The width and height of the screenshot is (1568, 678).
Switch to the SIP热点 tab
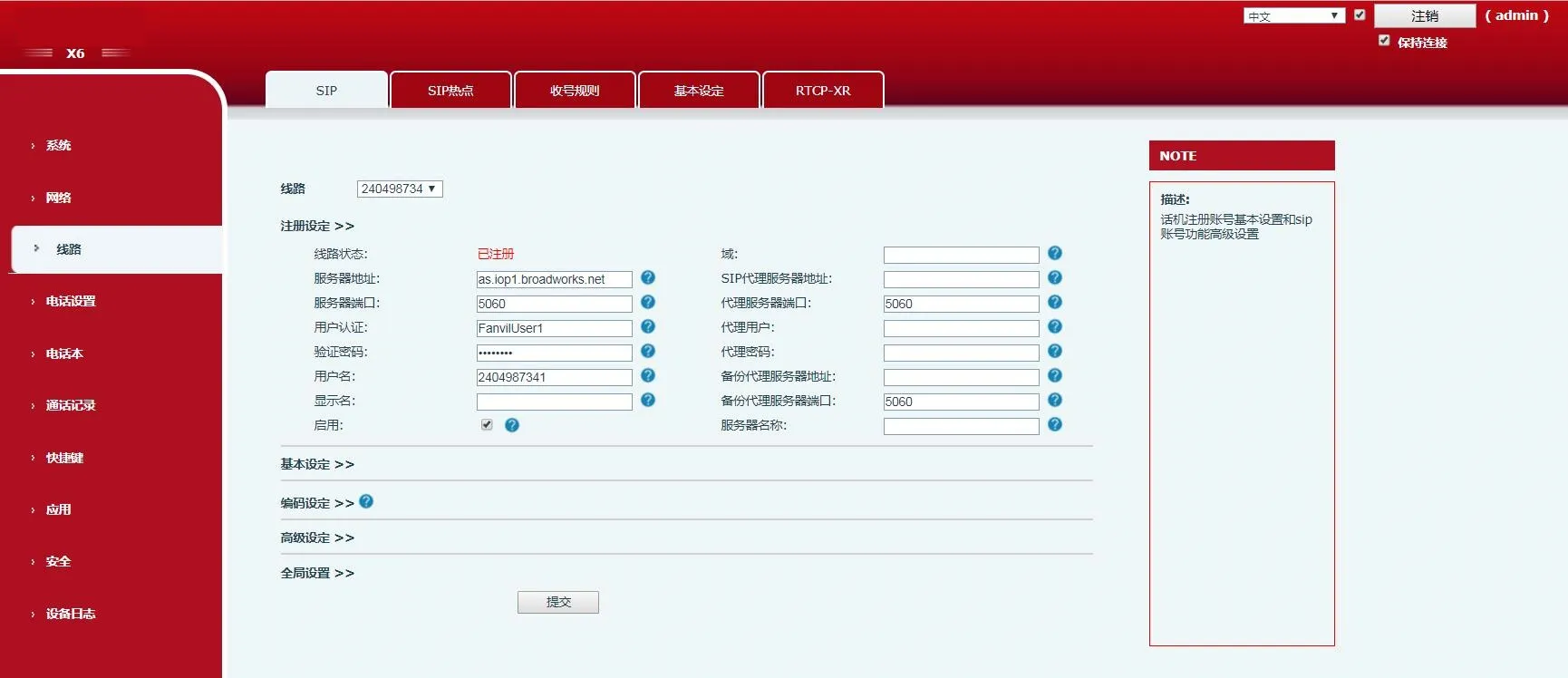450,91
